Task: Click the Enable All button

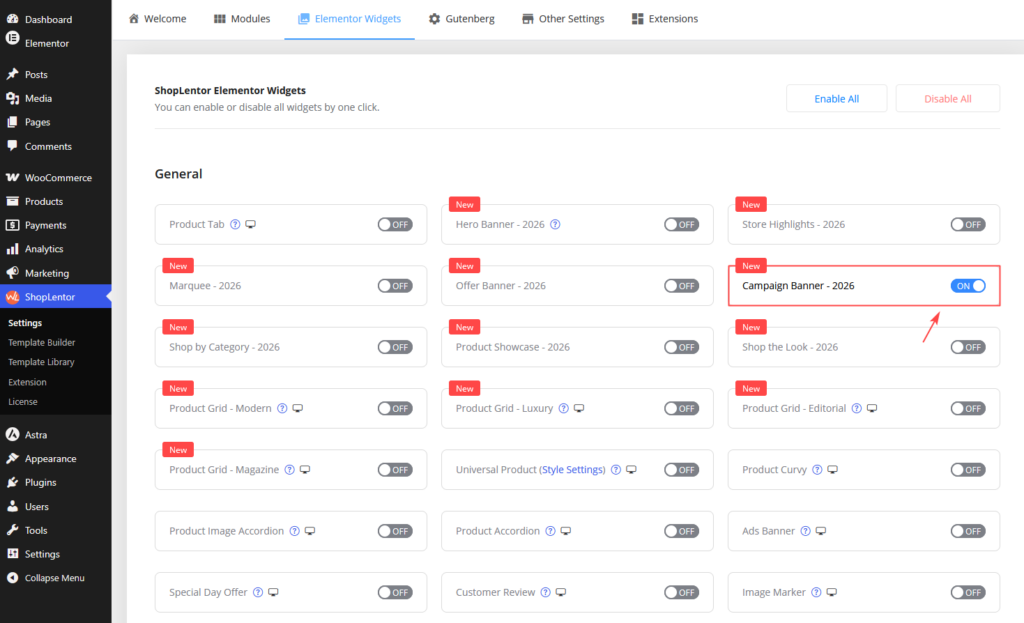Action: coord(837,99)
